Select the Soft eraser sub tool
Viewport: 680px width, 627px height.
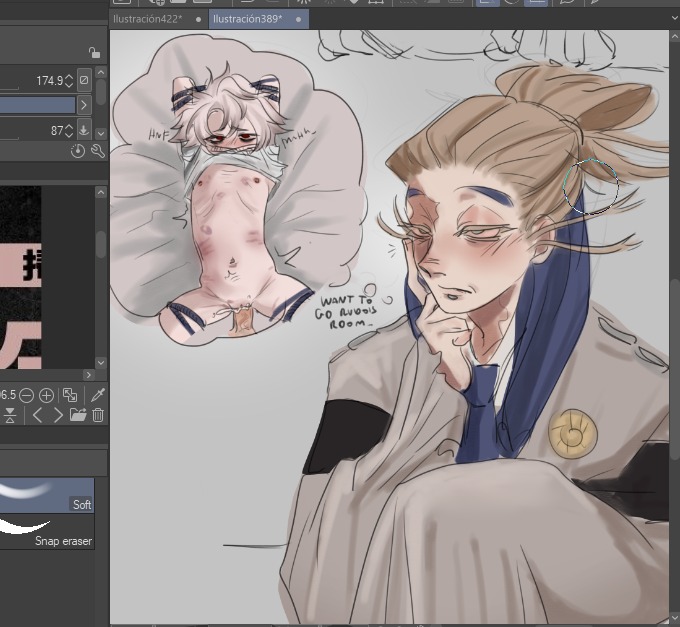[x=47, y=496]
